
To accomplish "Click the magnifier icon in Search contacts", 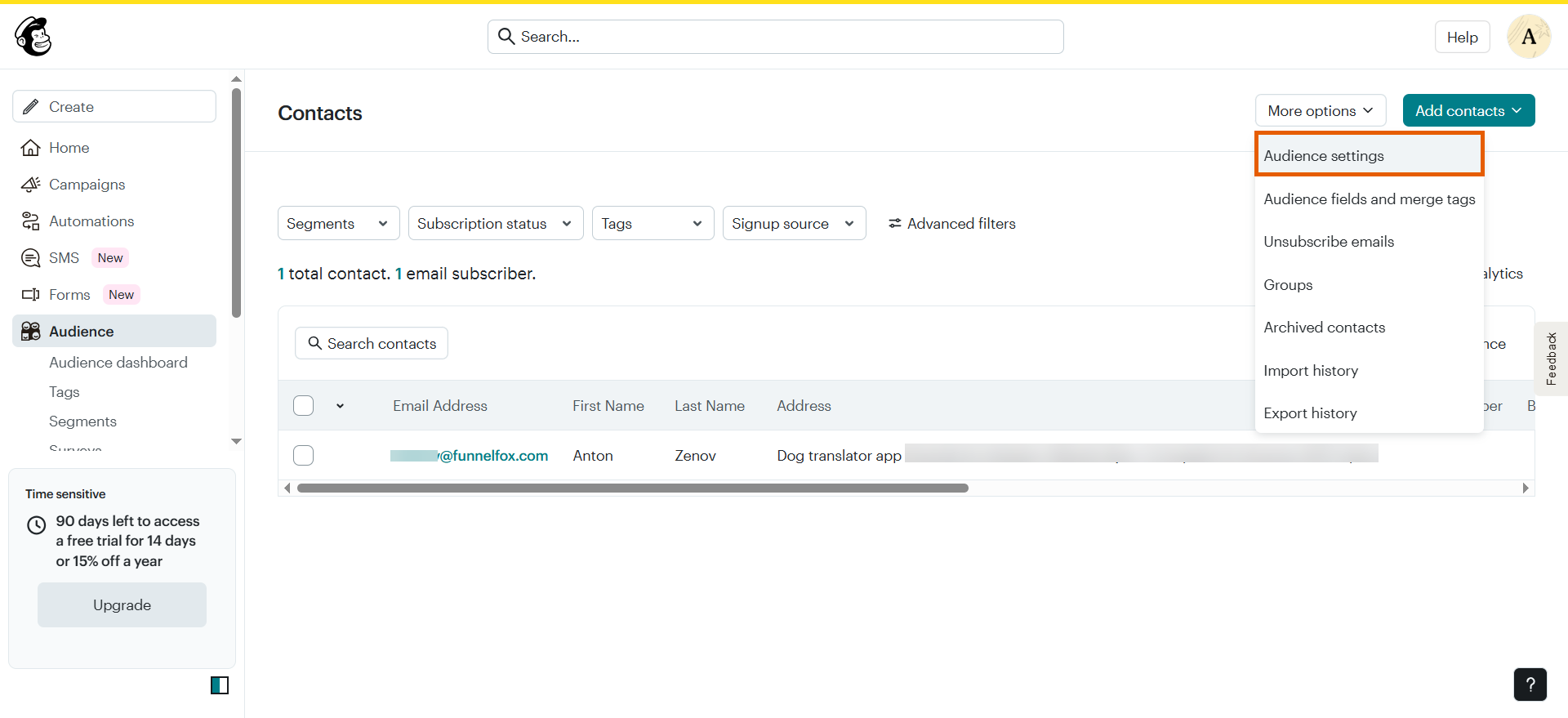I will tap(314, 344).
